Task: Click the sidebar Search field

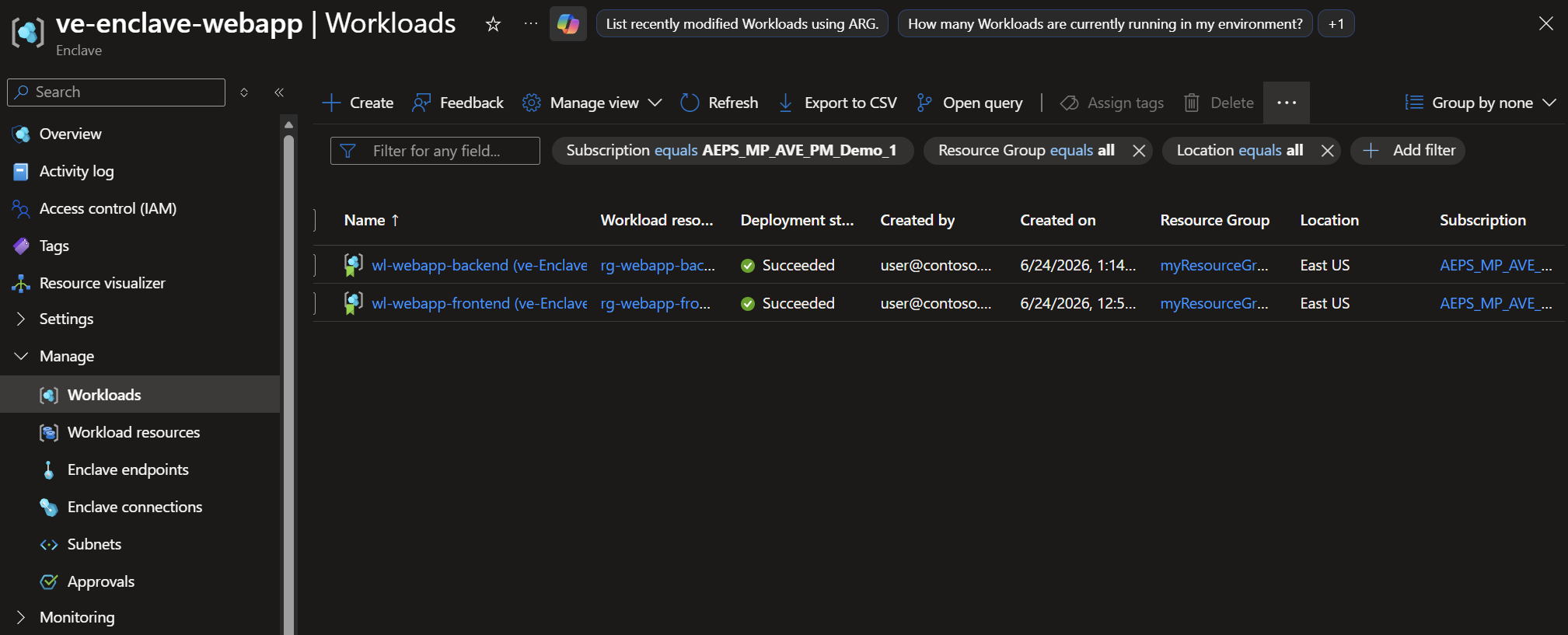Action: (117, 92)
